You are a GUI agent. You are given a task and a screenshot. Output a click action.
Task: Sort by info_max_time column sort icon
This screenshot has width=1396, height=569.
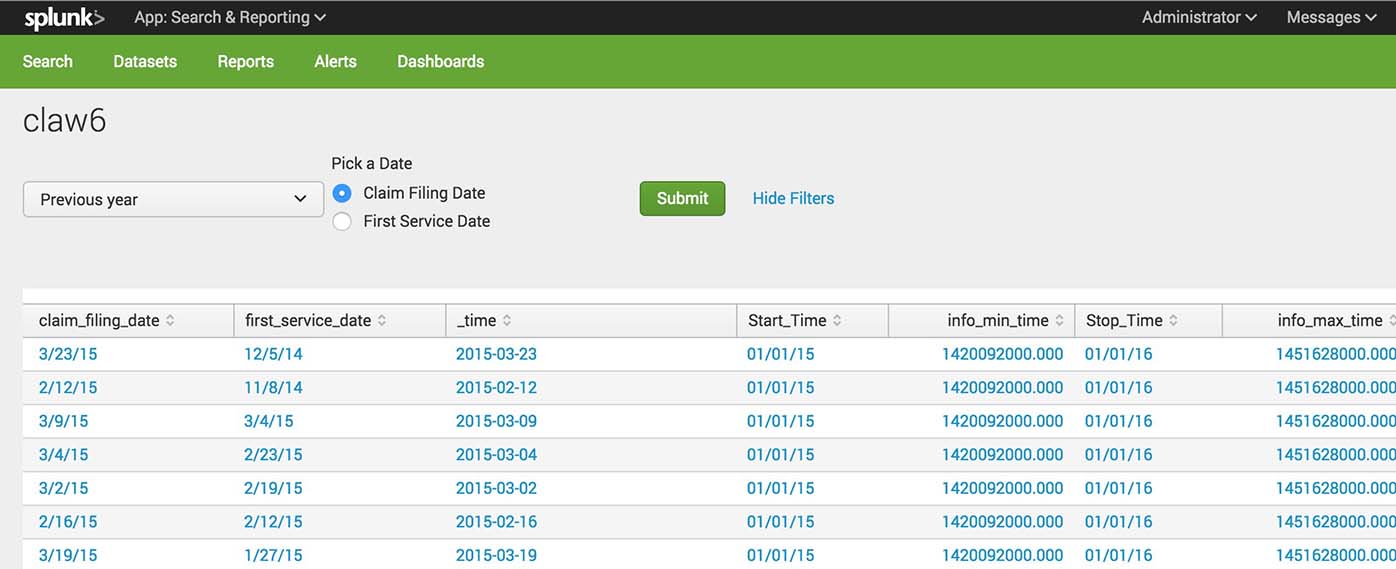coord(1391,321)
